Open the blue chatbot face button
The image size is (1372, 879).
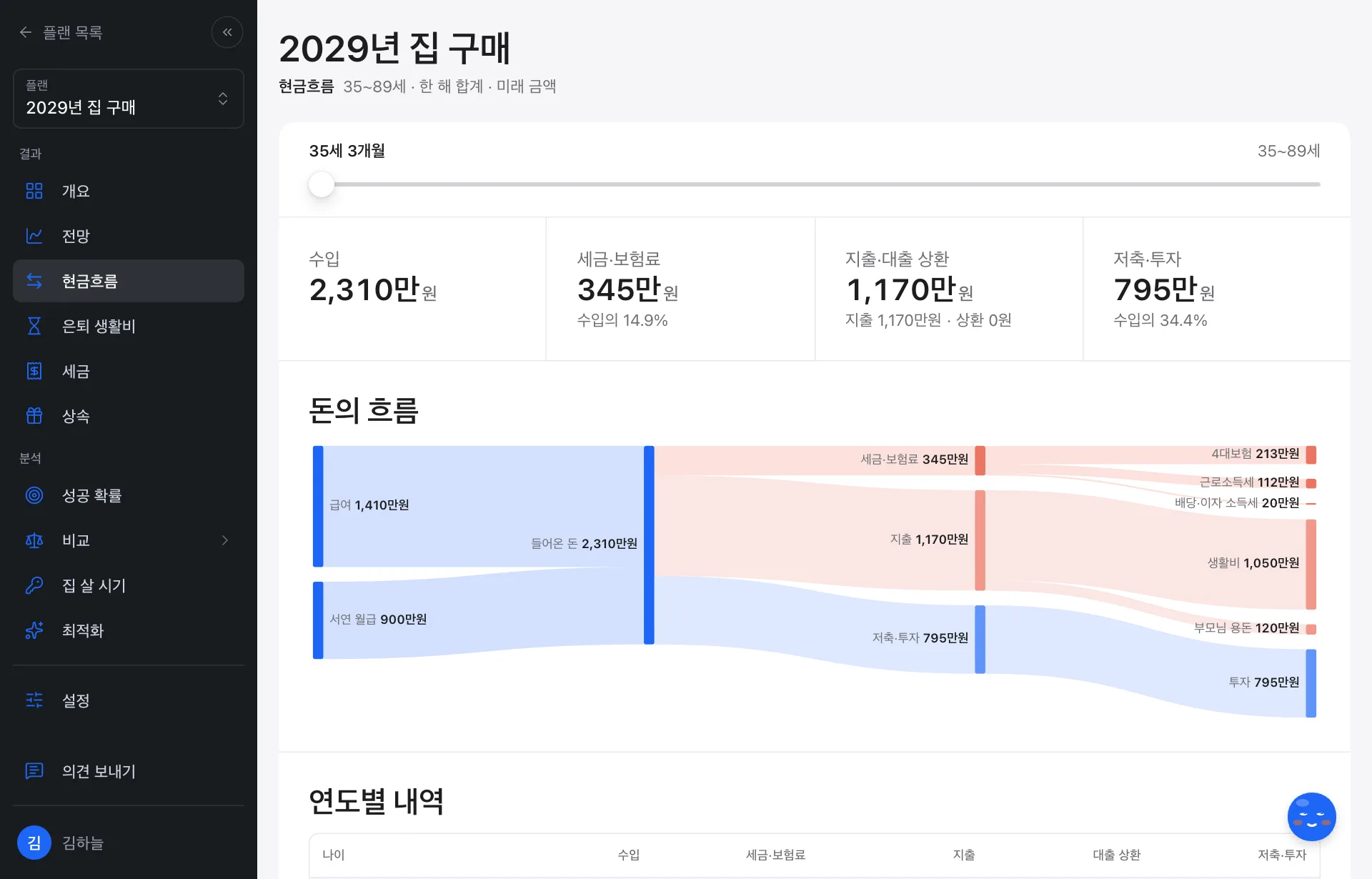[x=1312, y=817]
